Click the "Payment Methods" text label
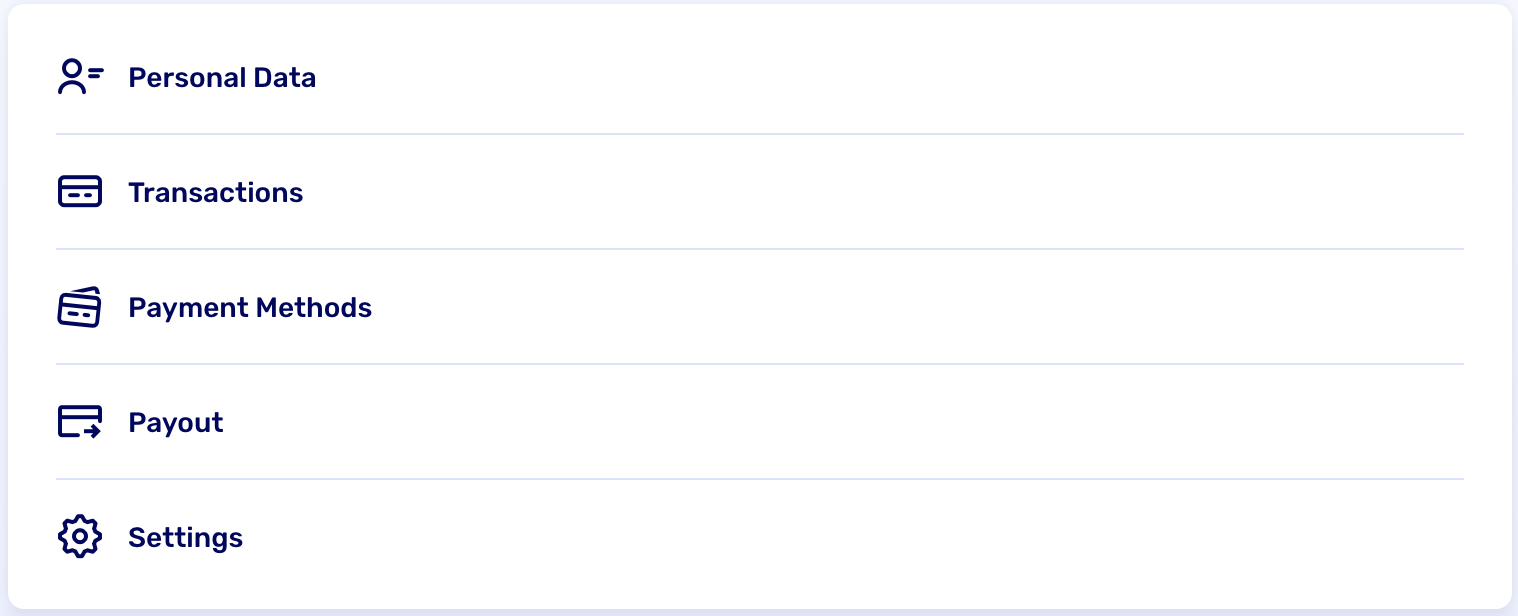This screenshot has width=1518, height=616. click(250, 307)
